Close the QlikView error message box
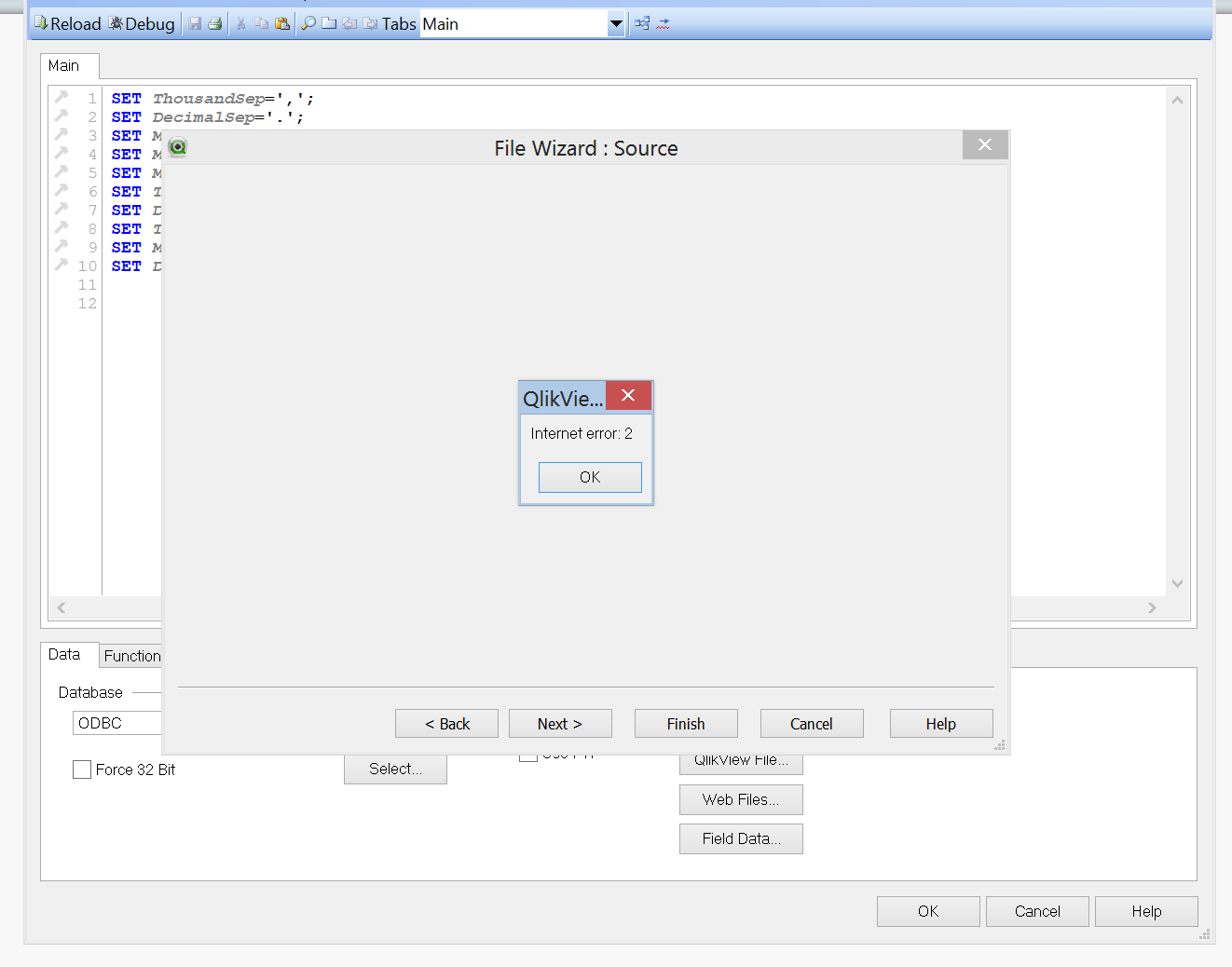Screen dimensions: 1232x967 [628, 395]
